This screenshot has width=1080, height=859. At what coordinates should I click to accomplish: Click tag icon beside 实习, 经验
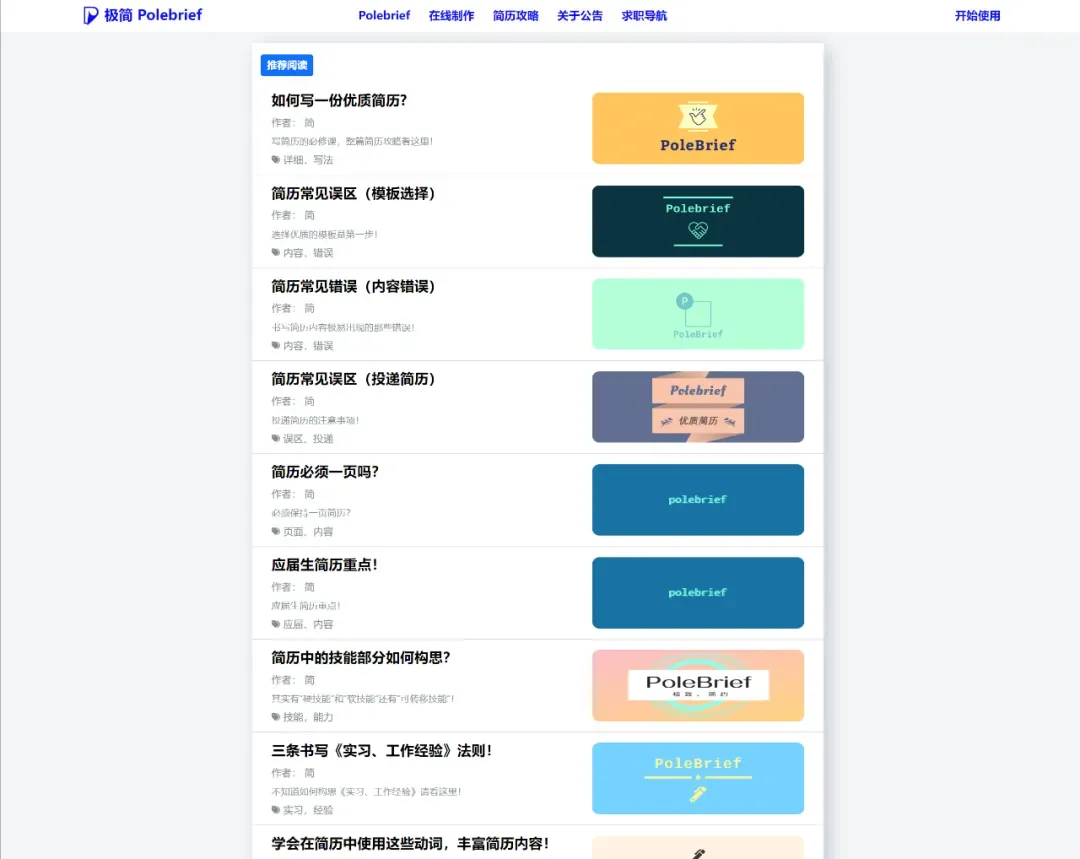(276, 810)
